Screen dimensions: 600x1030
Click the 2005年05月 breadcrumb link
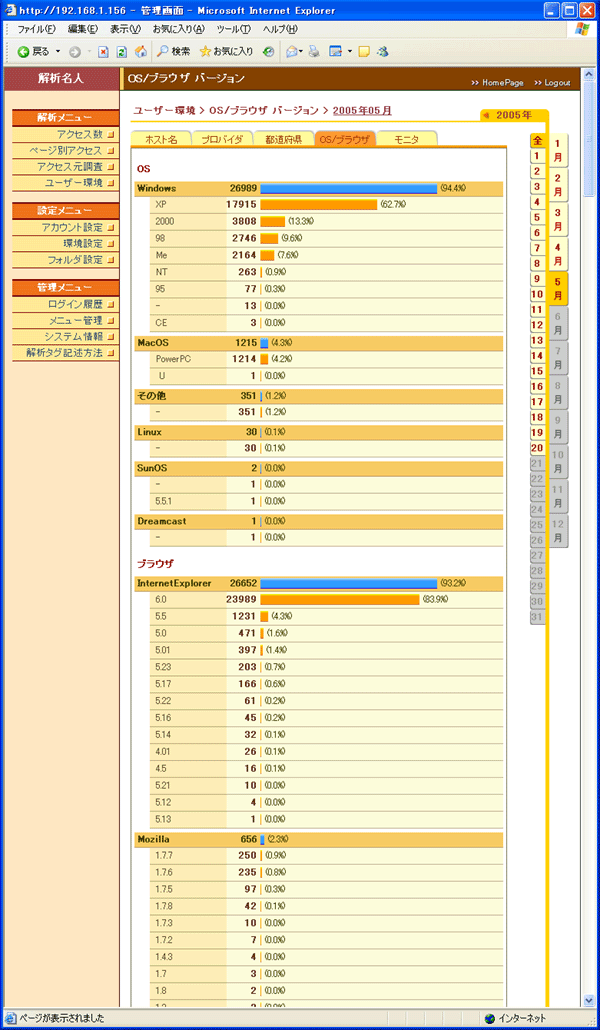pos(362,110)
